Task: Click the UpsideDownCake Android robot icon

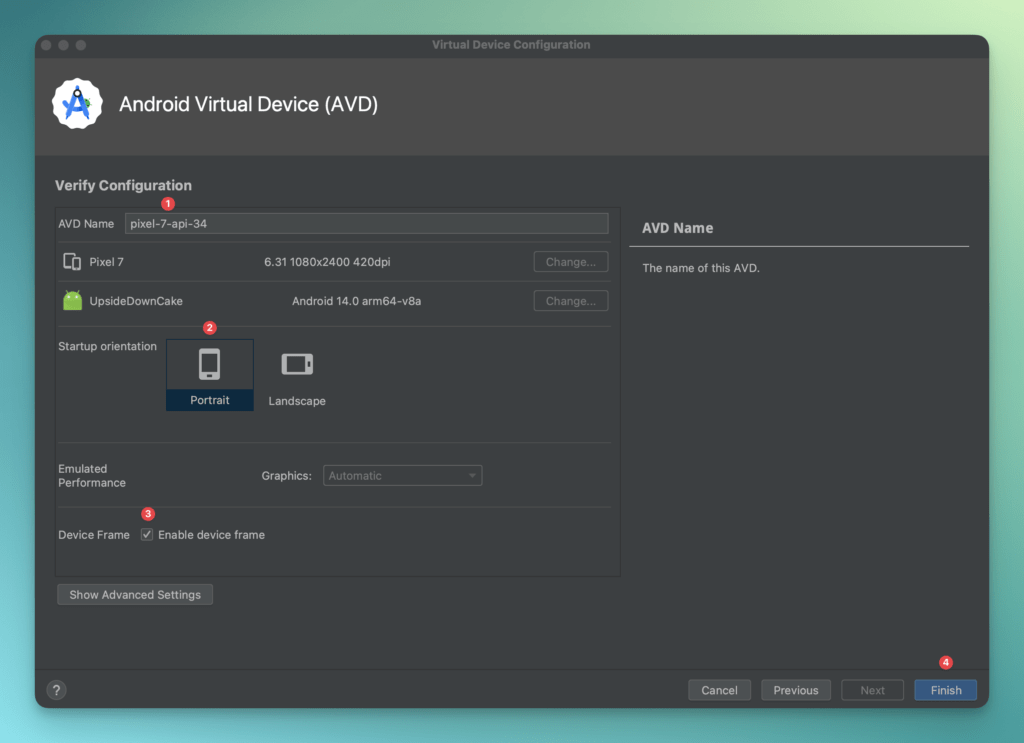Action: click(x=72, y=300)
